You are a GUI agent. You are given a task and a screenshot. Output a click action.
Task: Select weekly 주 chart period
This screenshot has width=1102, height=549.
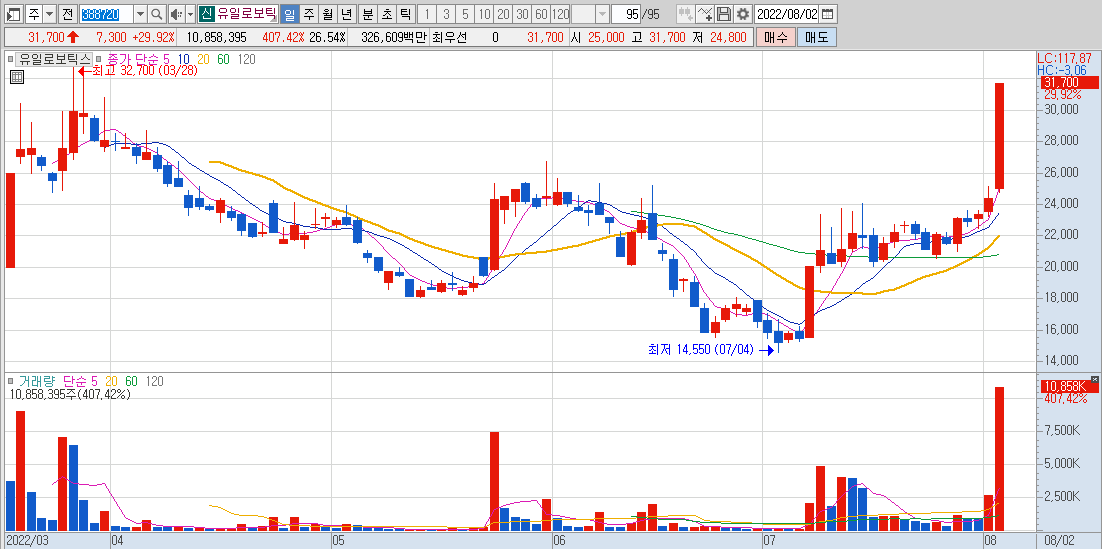pyautogui.click(x=308, y=14)
